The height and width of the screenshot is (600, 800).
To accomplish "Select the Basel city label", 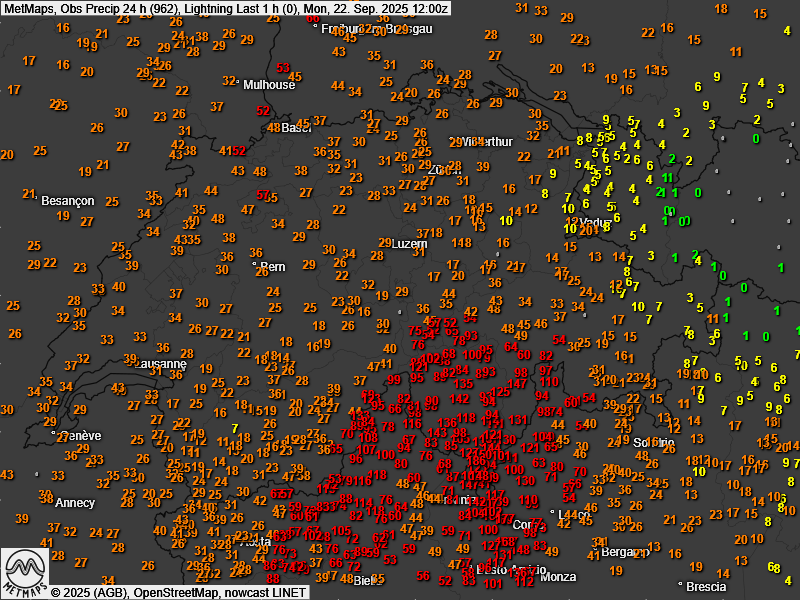I will click(296, 128).
